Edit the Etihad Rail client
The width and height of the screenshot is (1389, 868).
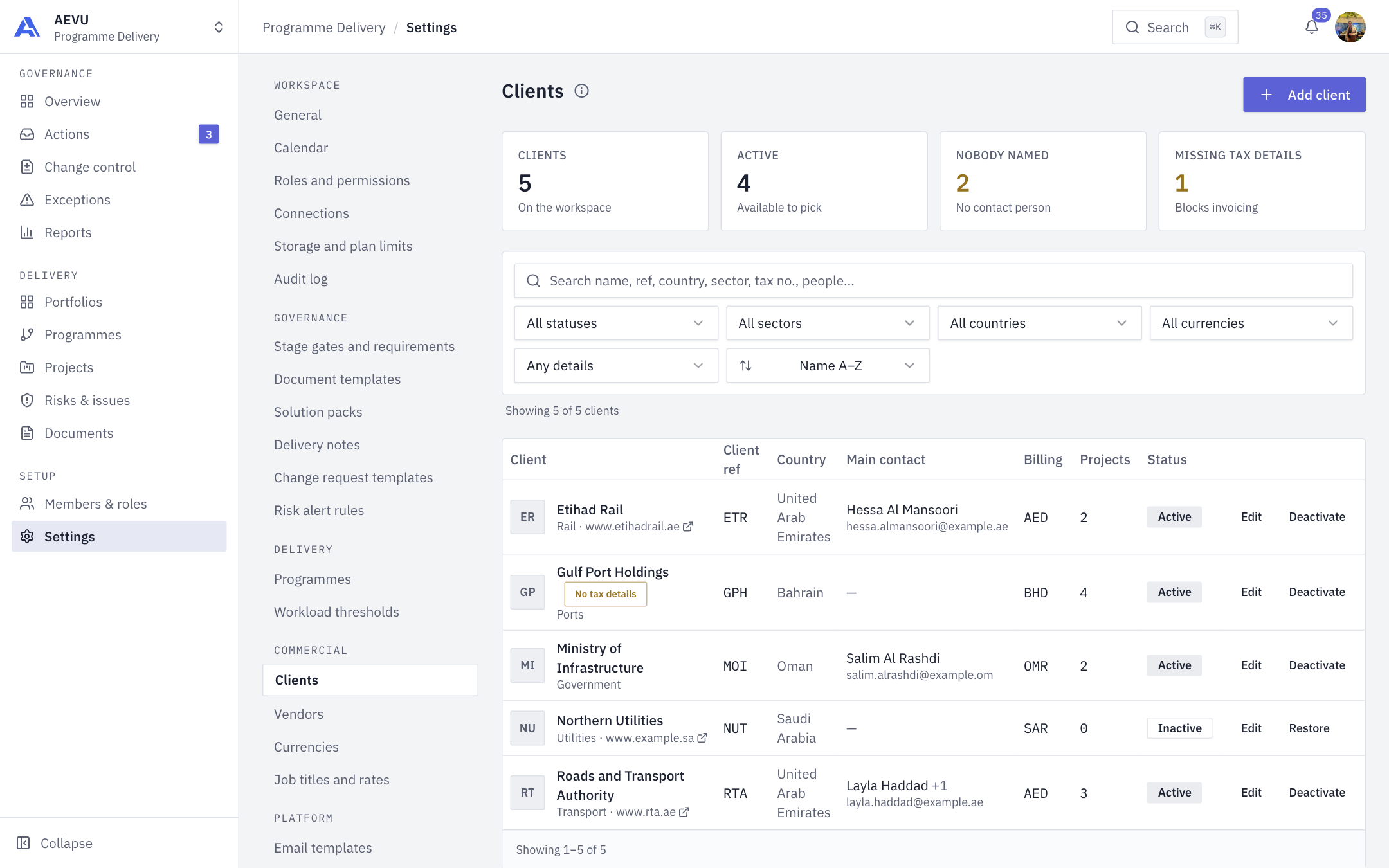1251,517
